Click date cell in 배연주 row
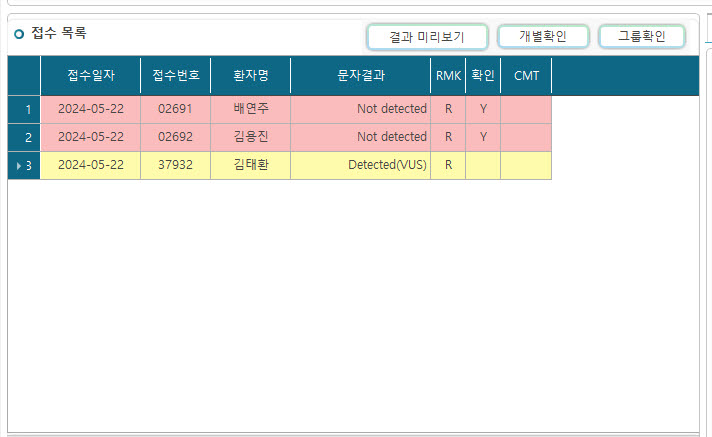 click(x=91, y=109)
